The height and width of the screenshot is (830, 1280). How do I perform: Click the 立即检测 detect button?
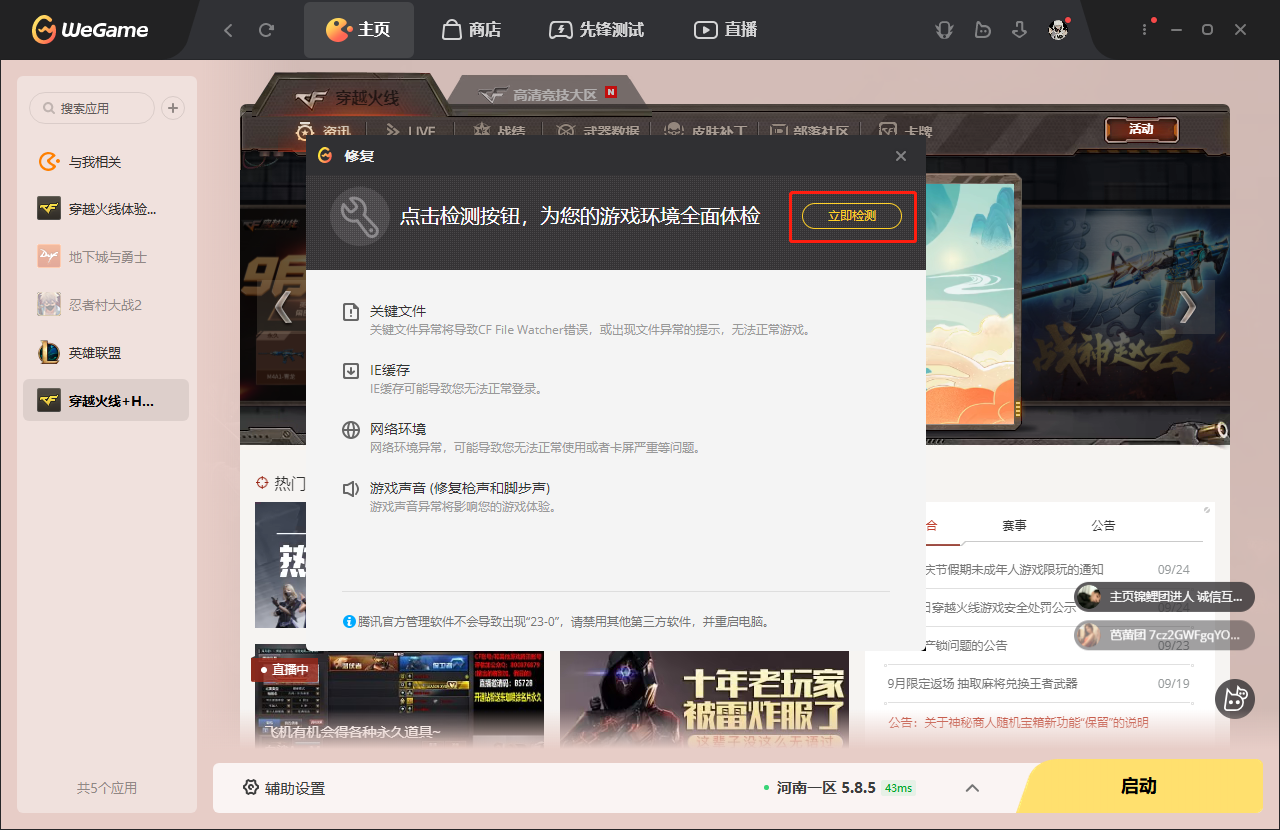[x=852, y=216]
